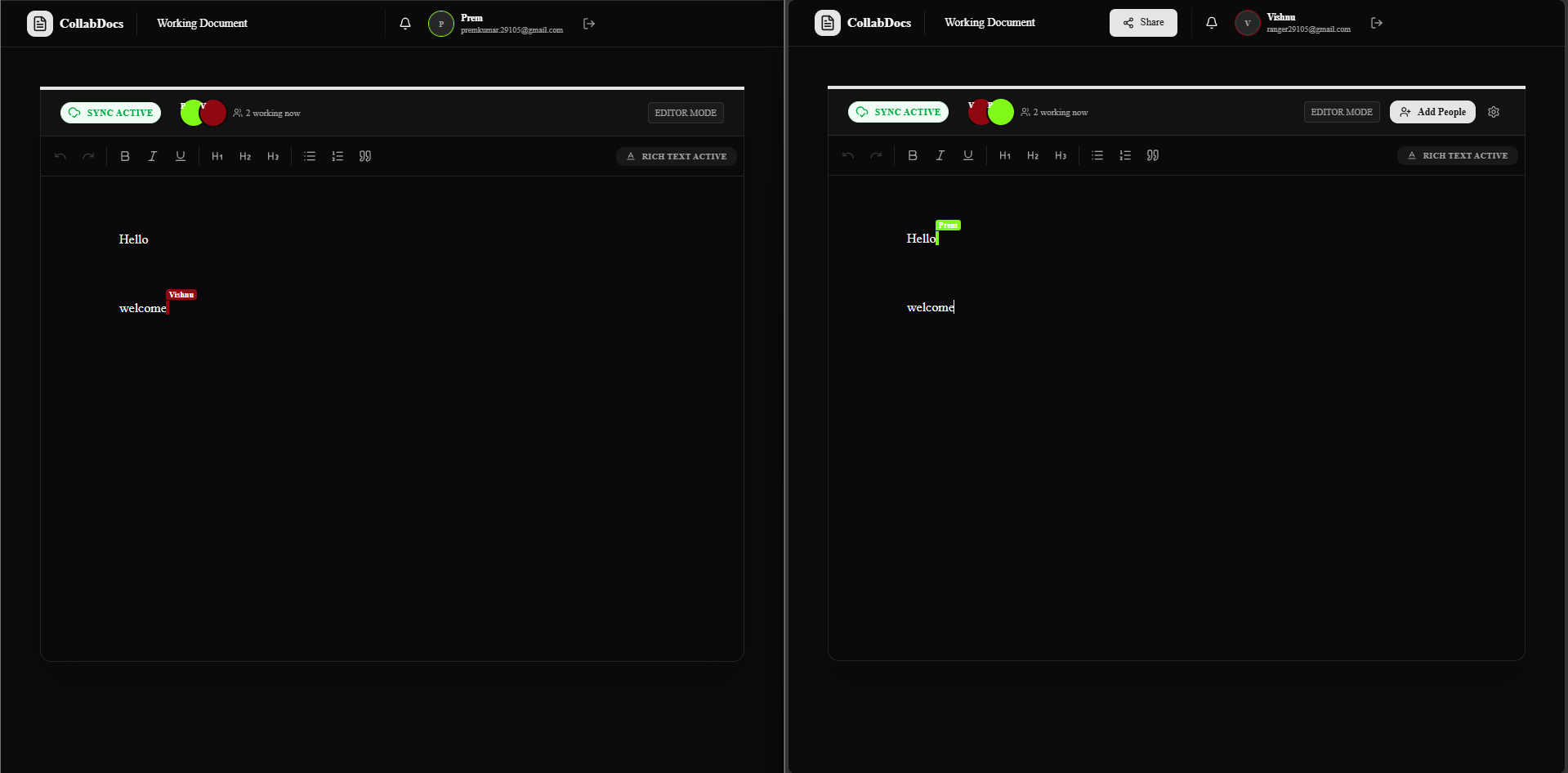1568x773 pixels.
Task: Click the Share button in Vishnu's window
Action: click(x=1143, y=23)
